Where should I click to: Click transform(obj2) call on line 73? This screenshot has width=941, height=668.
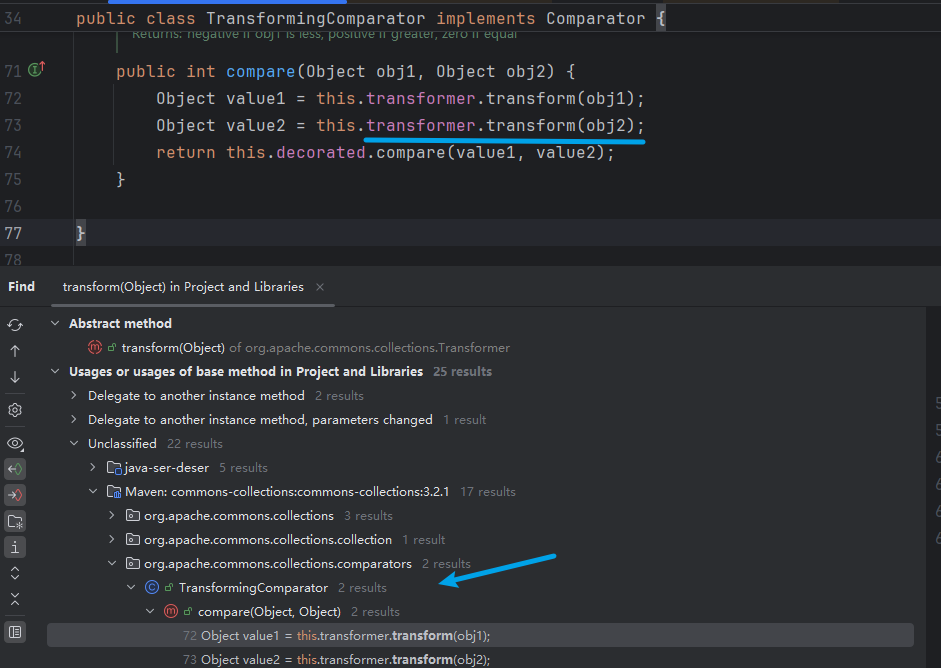click(x=560, y=125)
